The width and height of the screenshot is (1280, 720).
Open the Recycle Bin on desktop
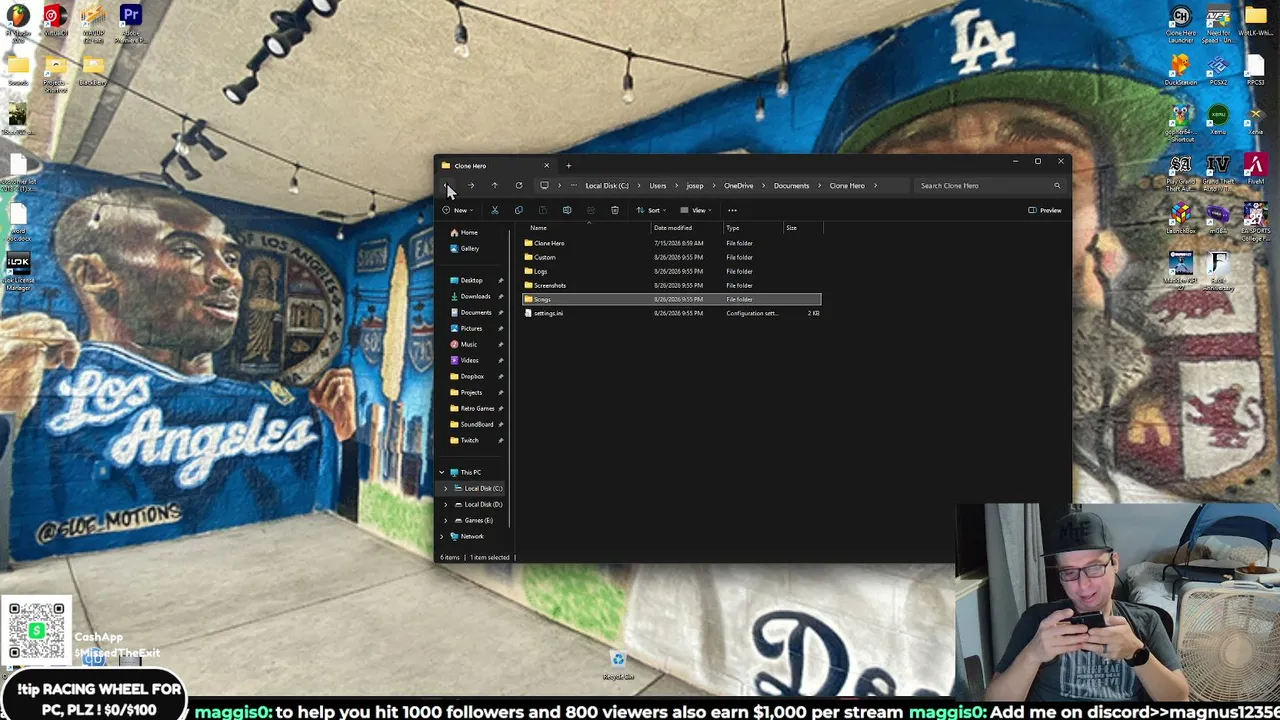point(618,665)
